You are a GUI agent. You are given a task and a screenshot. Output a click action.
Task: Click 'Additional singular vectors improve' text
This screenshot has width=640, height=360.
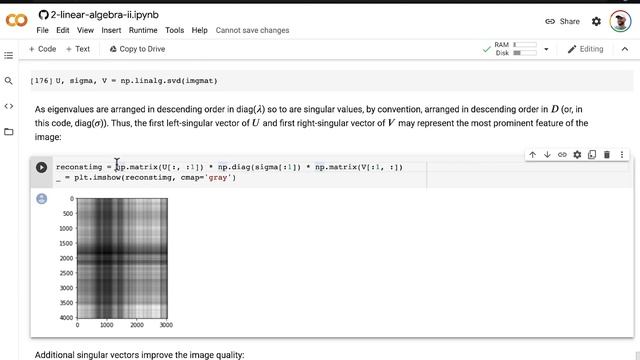coord(140,355)
